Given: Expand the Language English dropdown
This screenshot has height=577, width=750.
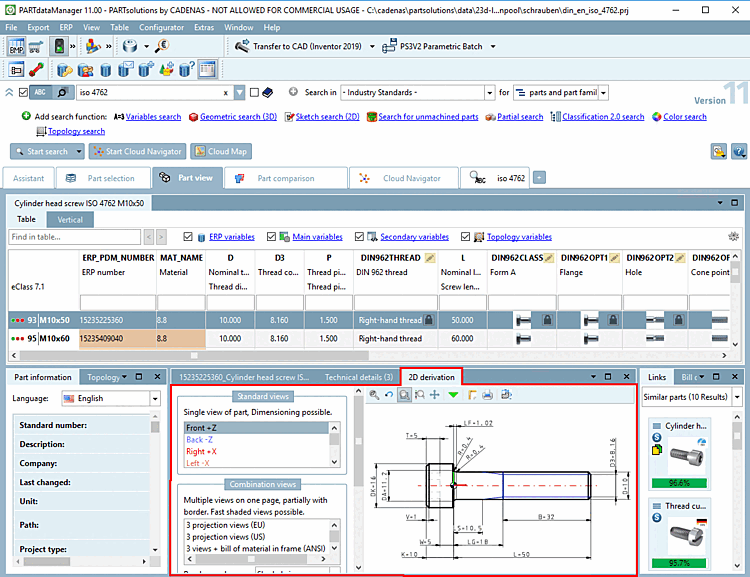Looking at the screenshot, I should click(x=155, y=399).
